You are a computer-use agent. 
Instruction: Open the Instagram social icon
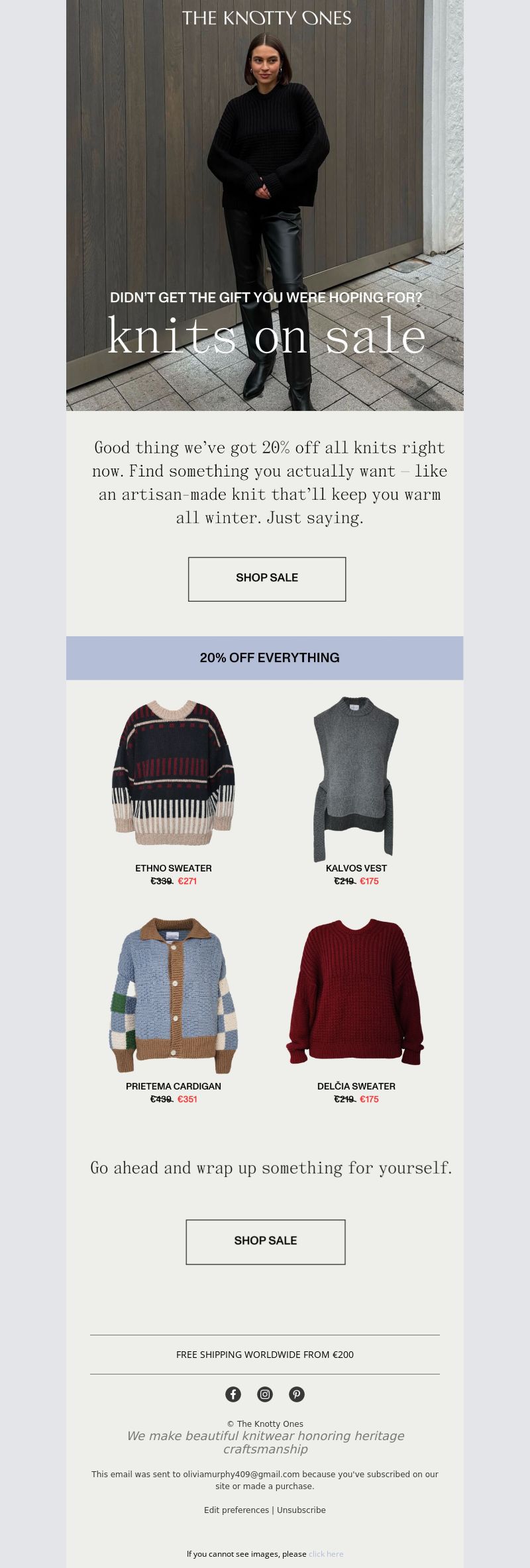pos(265,1394)
